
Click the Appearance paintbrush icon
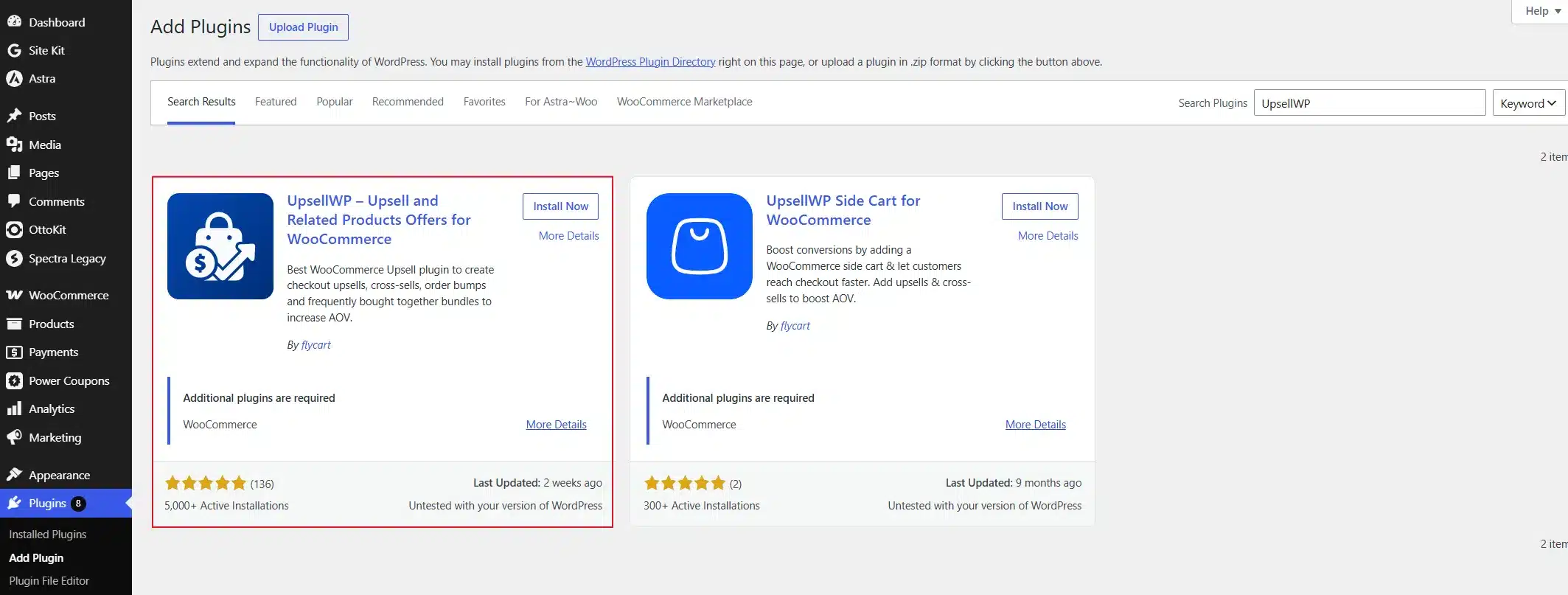pyautogui.click(x=14, y=475)
